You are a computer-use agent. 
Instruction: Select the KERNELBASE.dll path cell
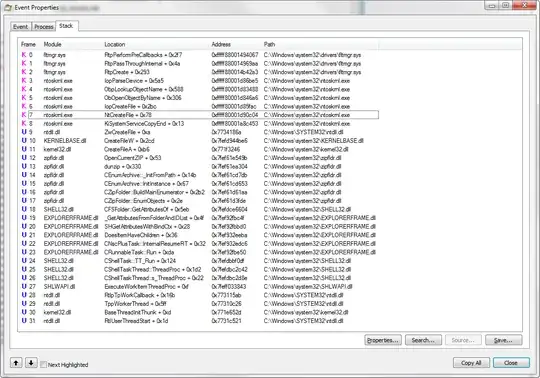(314, 140)
